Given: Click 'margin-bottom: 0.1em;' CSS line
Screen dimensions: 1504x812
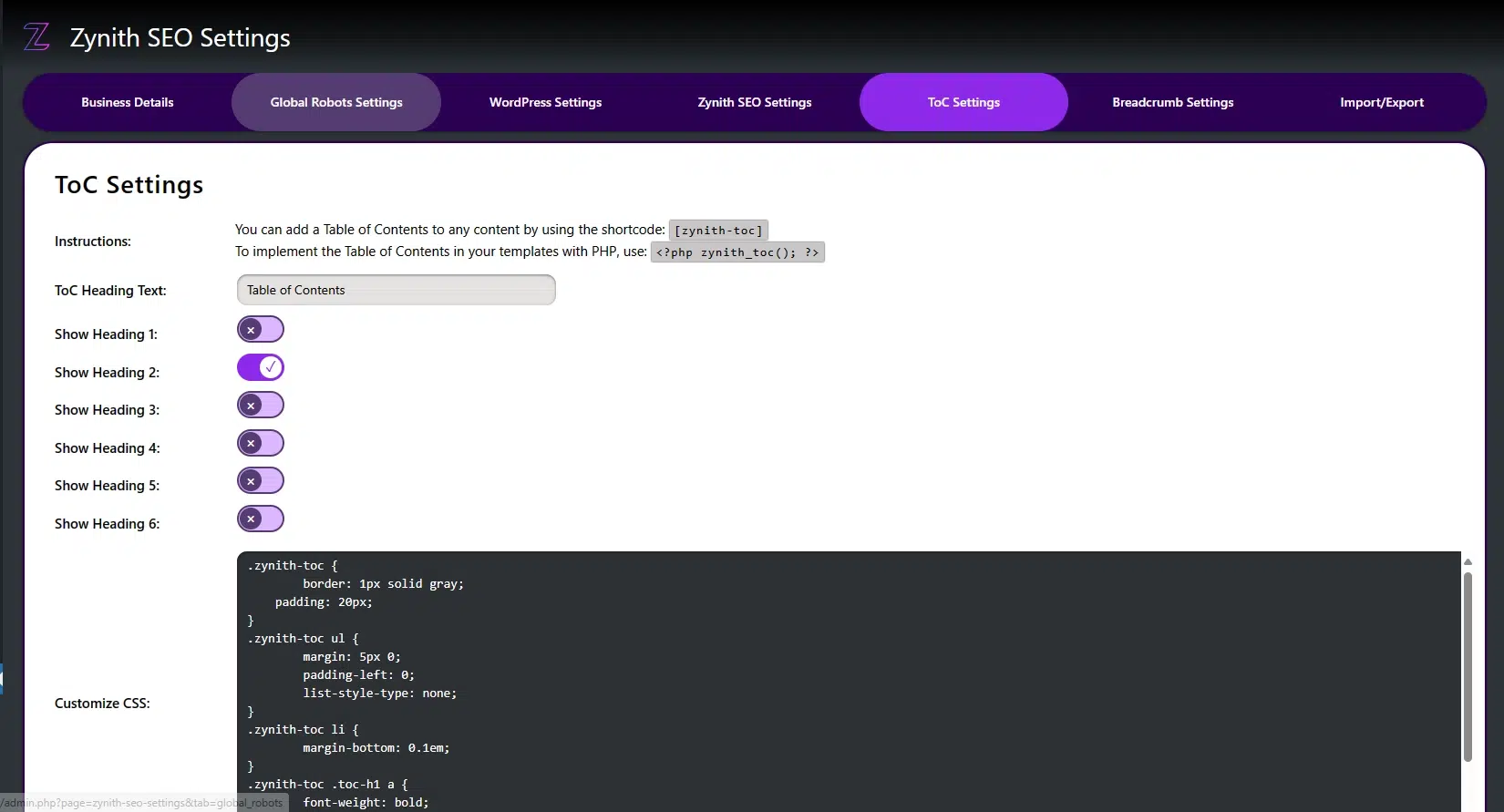Looking at the screenshot, I should point(376,748).
